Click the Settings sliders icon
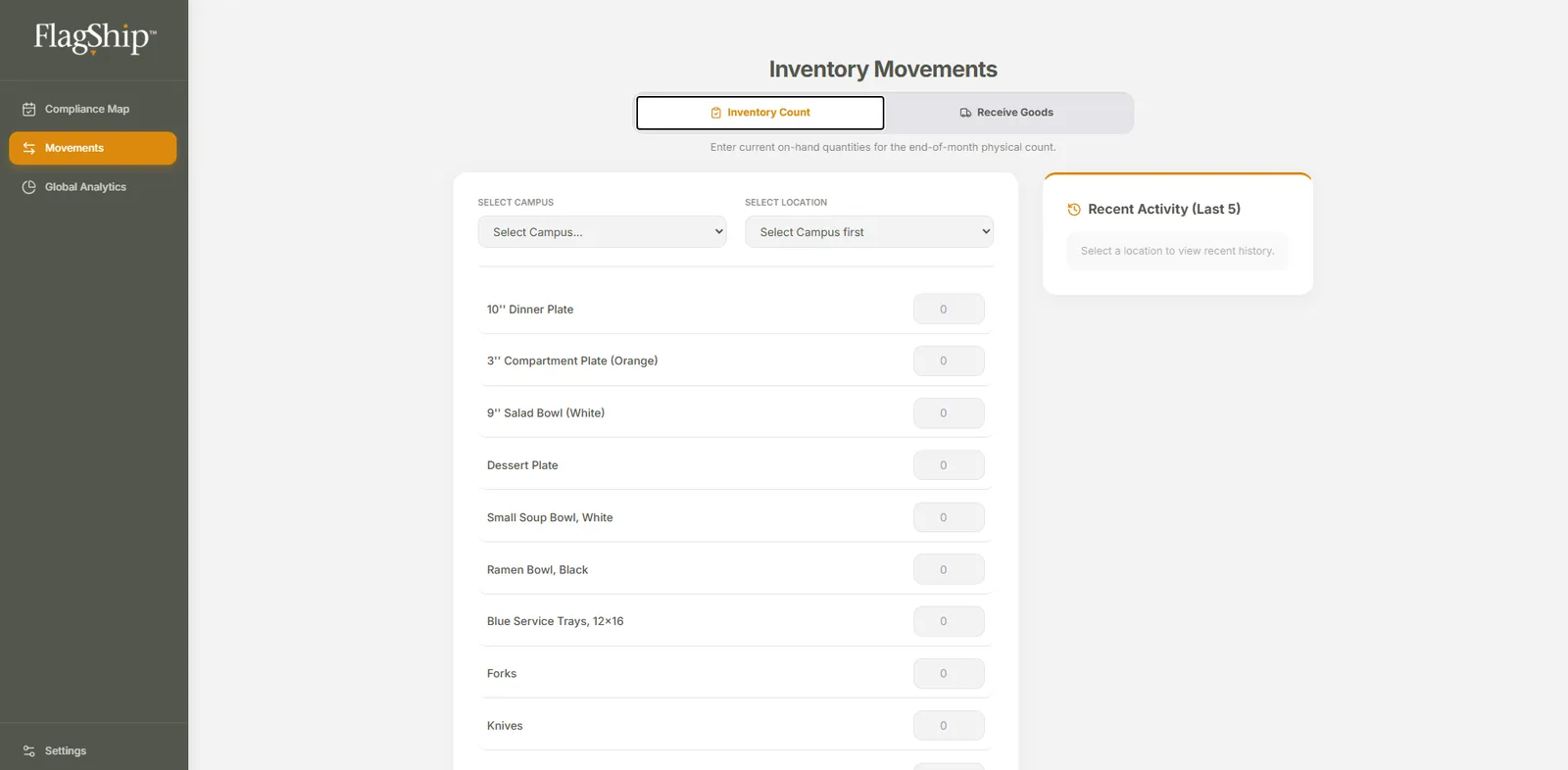 [29, 751]
